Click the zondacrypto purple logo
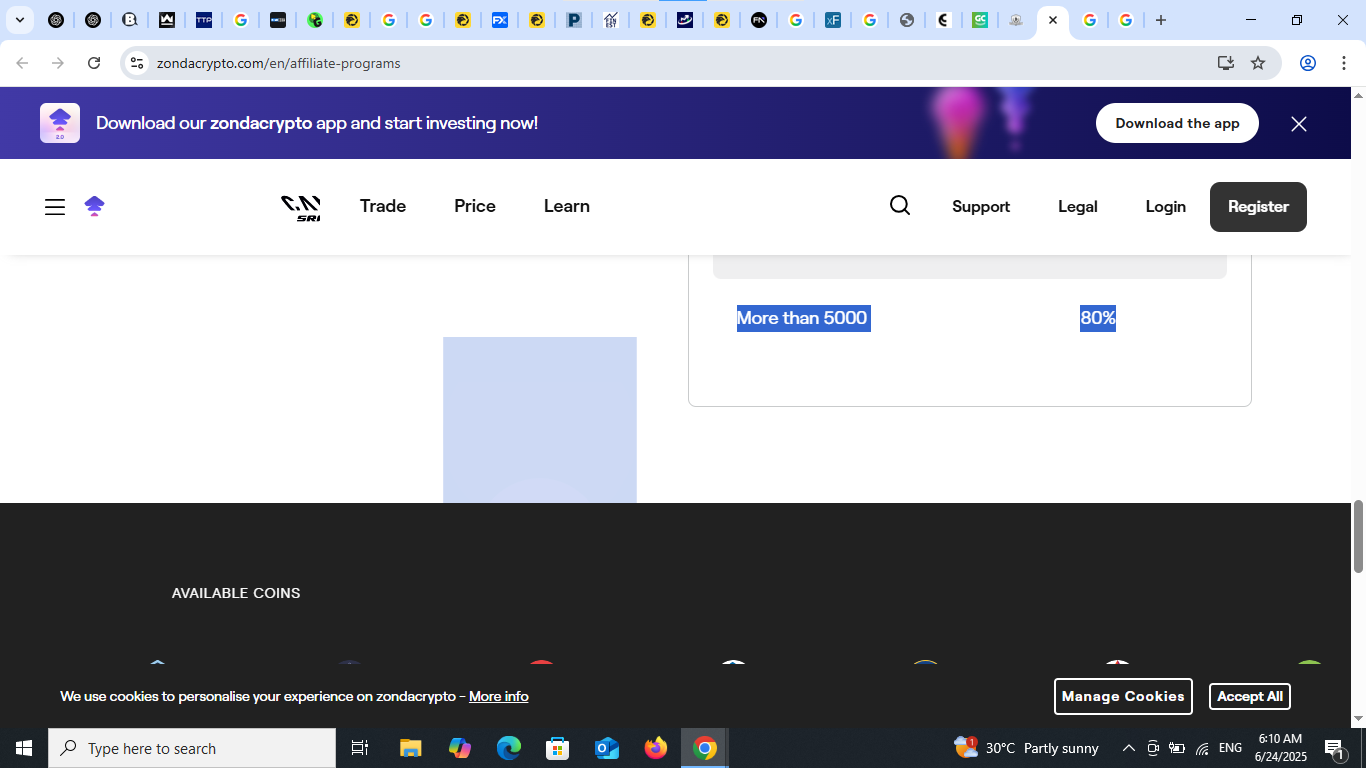Viewport: 1366px width, 768px height. click(94, 207)
